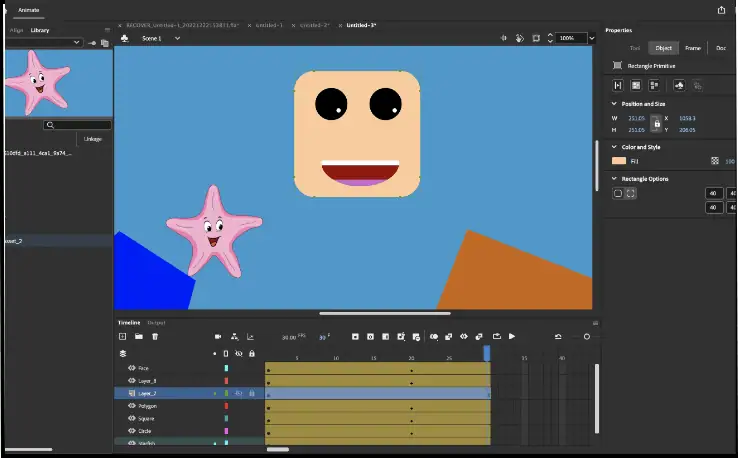Toggle visibility of the Circle layer
738x458 pixels.
[131, 431]
